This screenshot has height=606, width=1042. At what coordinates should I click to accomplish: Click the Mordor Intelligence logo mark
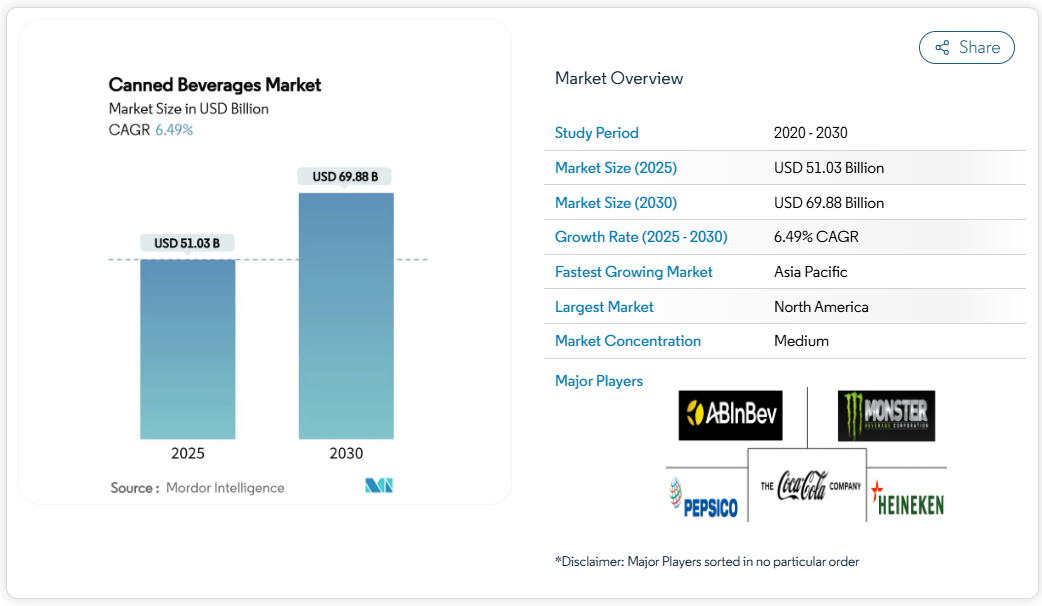pos(379,486)
